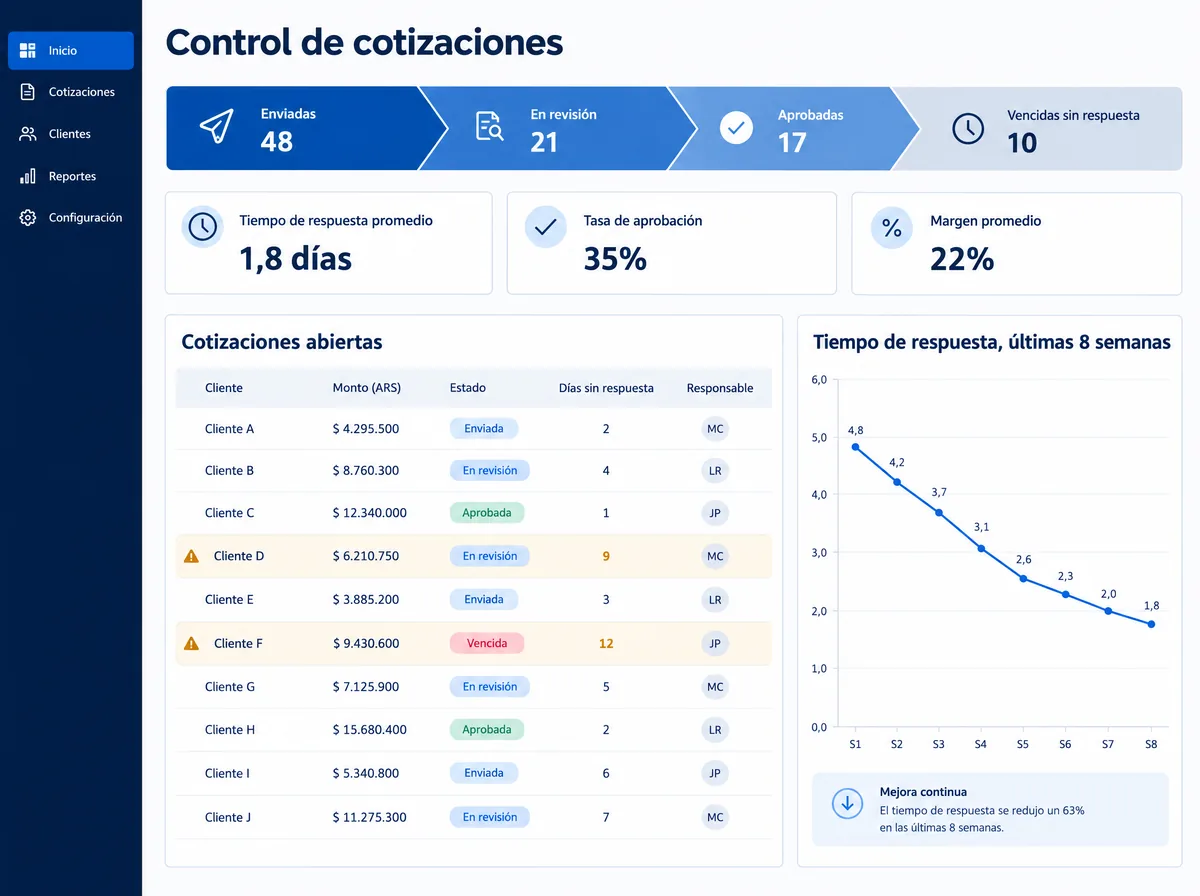
Task: Click the Monto (ARS) column header
Action: pyautogui.click(x=367, y=388)
